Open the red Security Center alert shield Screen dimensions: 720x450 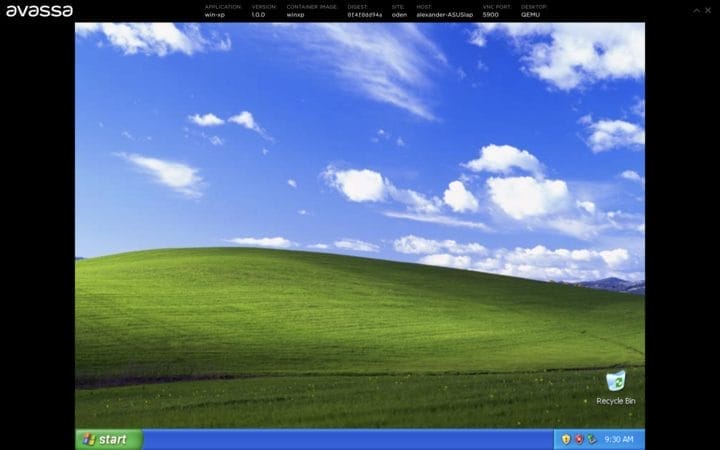pyautogui.click(x=579, y=439)
